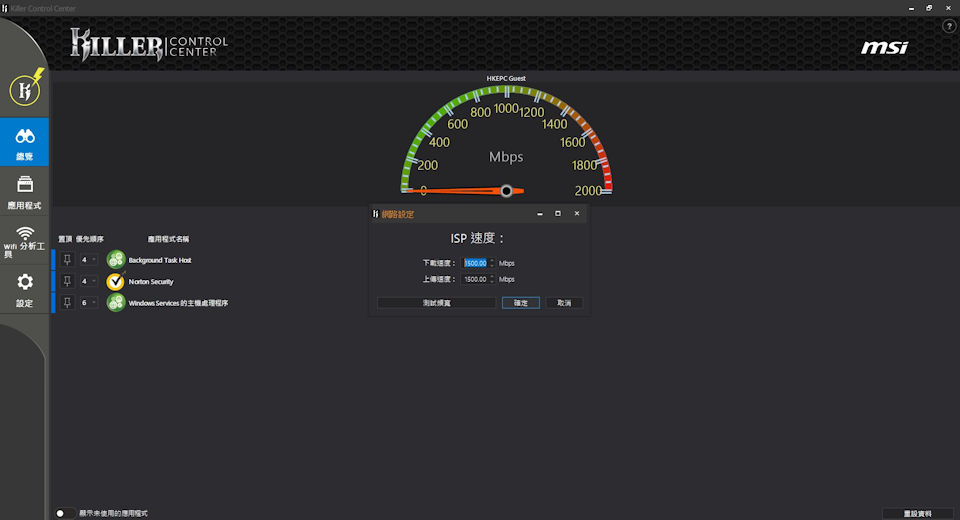The width and height of the screenshot is (960, 520).
Task: Click the Norton Security checkmark icon
Action: click(116, 281)
